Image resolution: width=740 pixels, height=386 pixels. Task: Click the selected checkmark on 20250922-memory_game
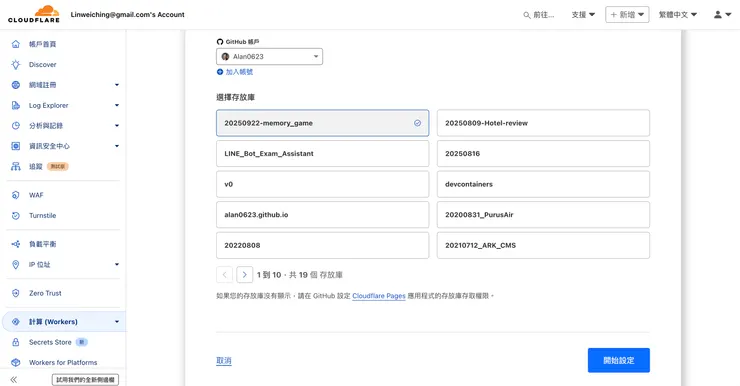417,123
